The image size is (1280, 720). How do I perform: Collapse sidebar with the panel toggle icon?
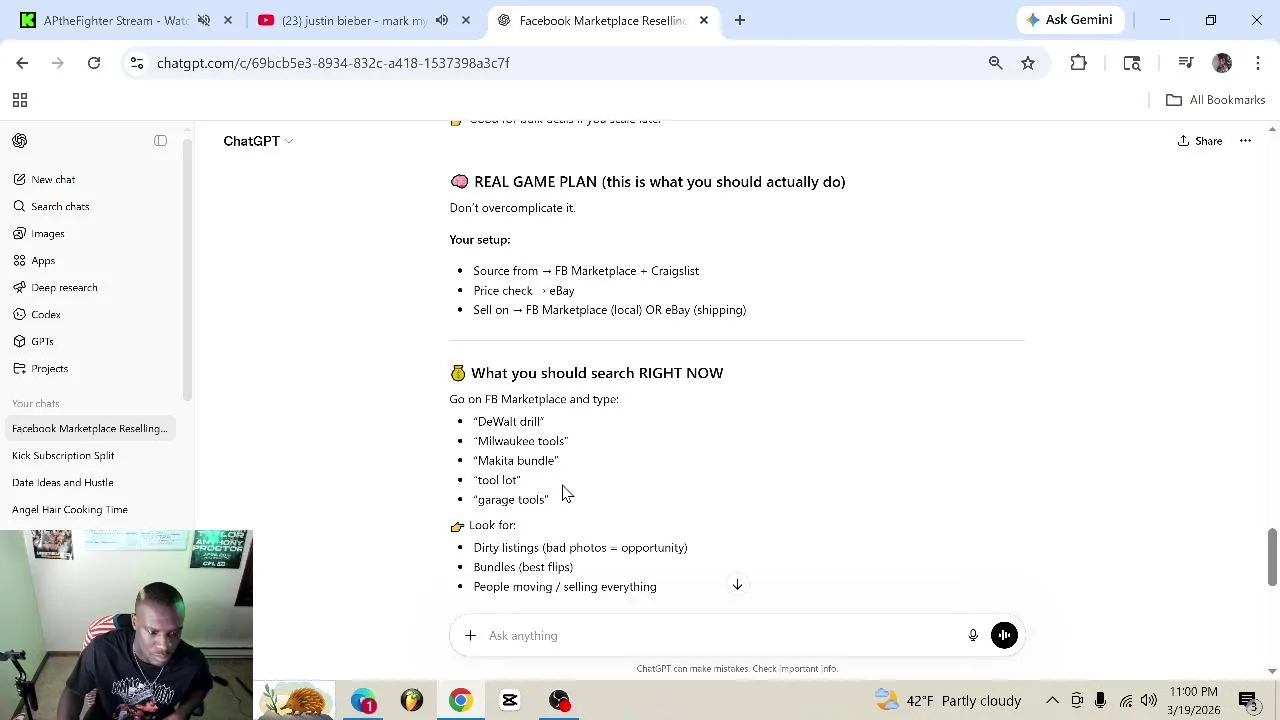coord(160,141)
